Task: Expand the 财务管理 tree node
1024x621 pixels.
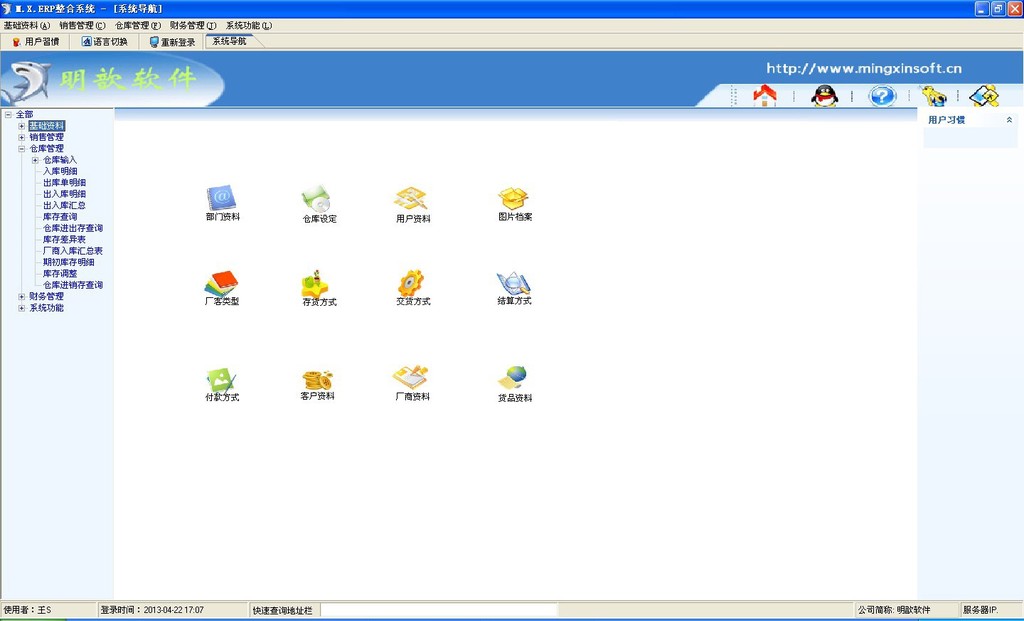Action: (22, 297)
